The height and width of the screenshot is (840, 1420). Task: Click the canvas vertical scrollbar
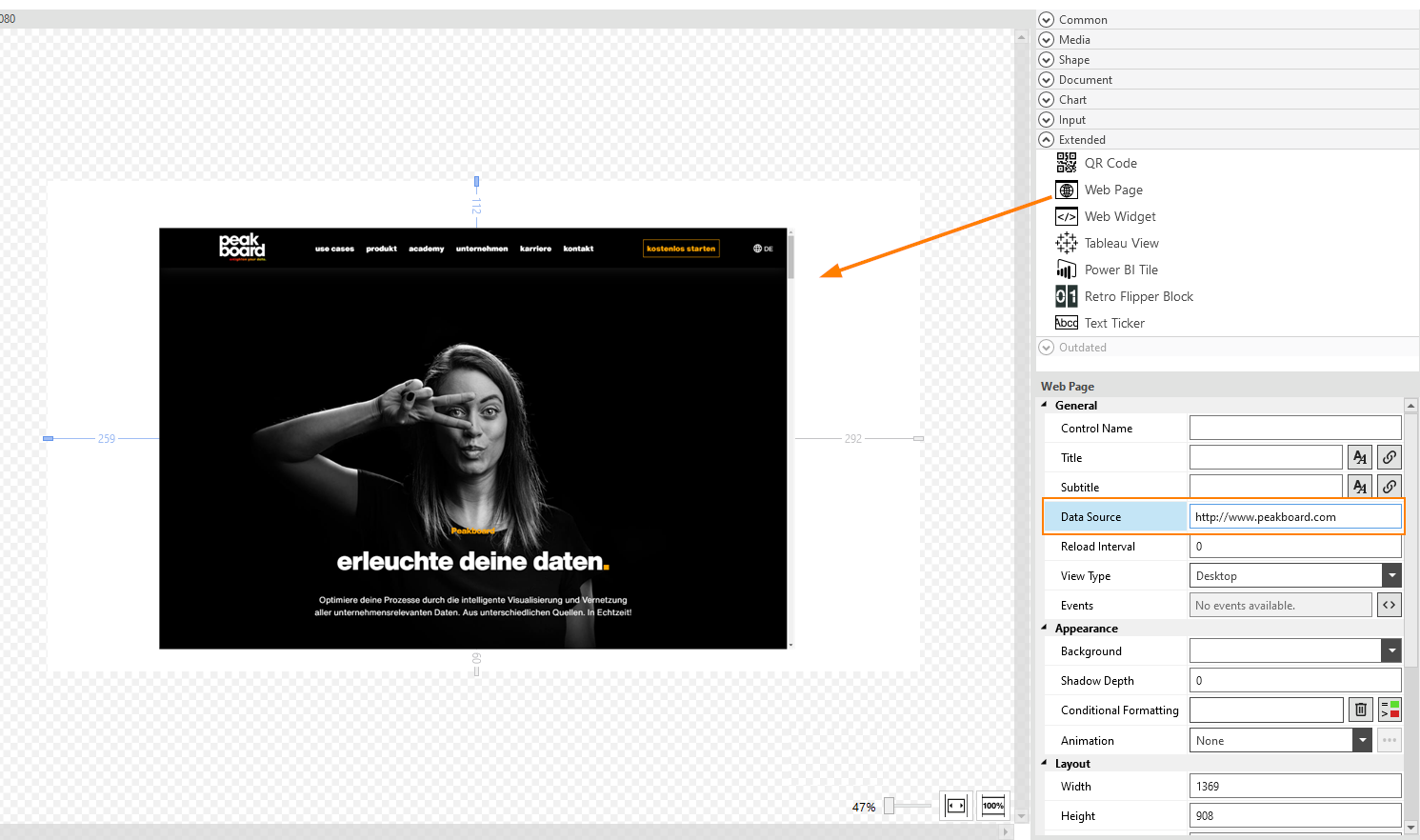click(x=1021, y=426)
